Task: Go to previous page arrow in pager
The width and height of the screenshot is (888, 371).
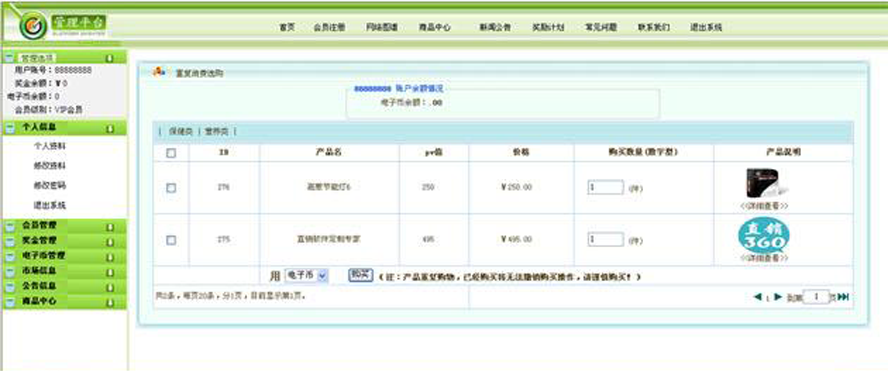Action: [x=758, y=297]
